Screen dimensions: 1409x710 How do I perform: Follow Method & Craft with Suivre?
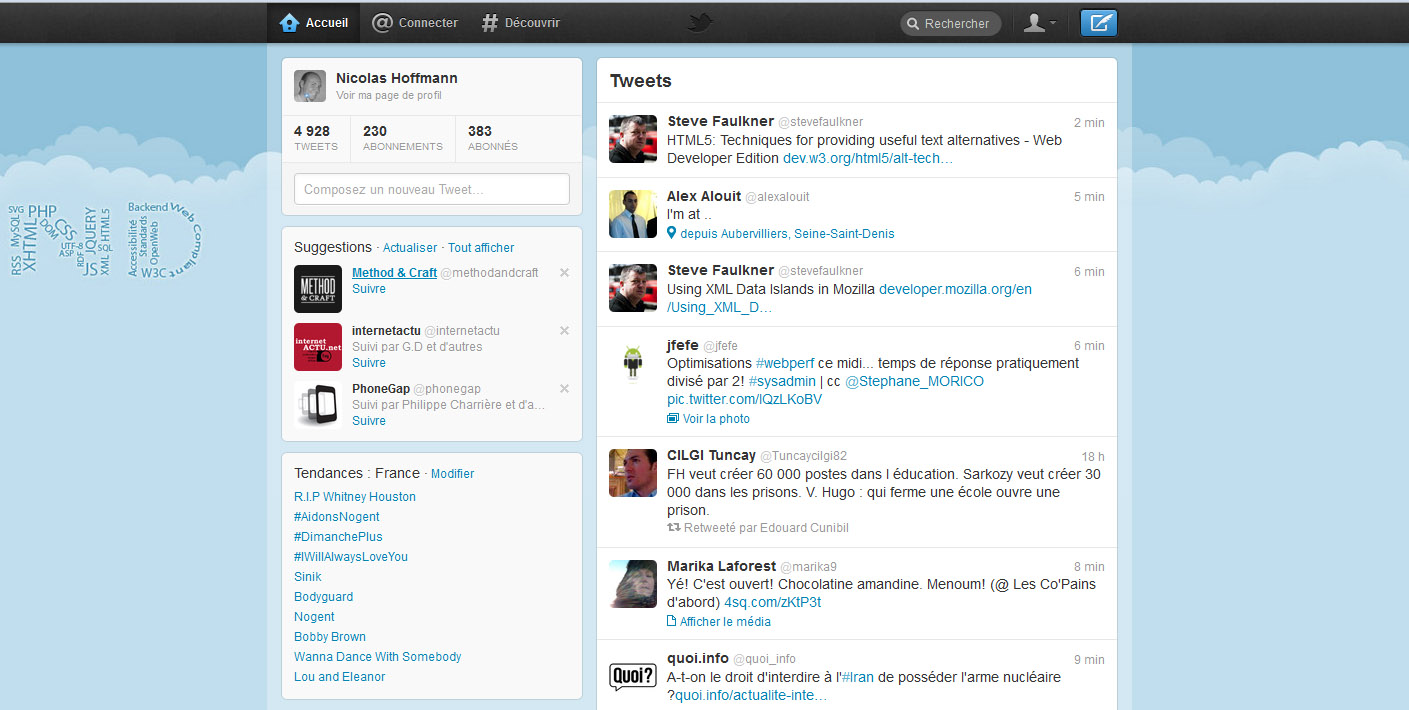(369, 289)
